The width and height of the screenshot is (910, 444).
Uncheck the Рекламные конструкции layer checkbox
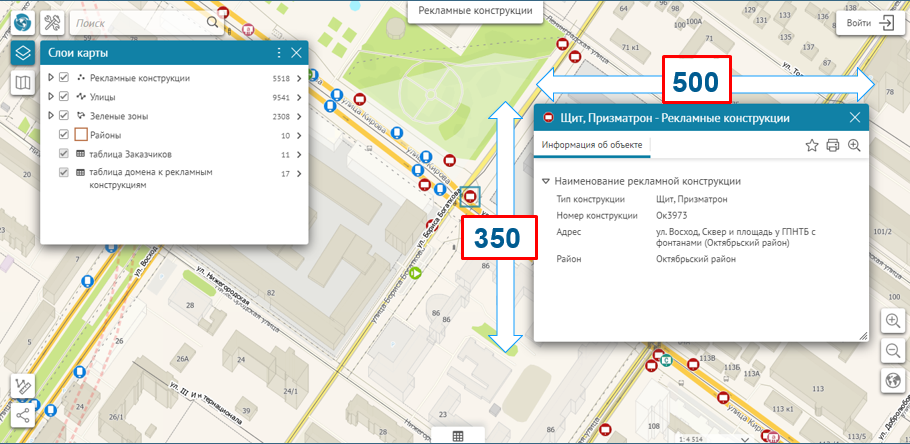point(64,78)
